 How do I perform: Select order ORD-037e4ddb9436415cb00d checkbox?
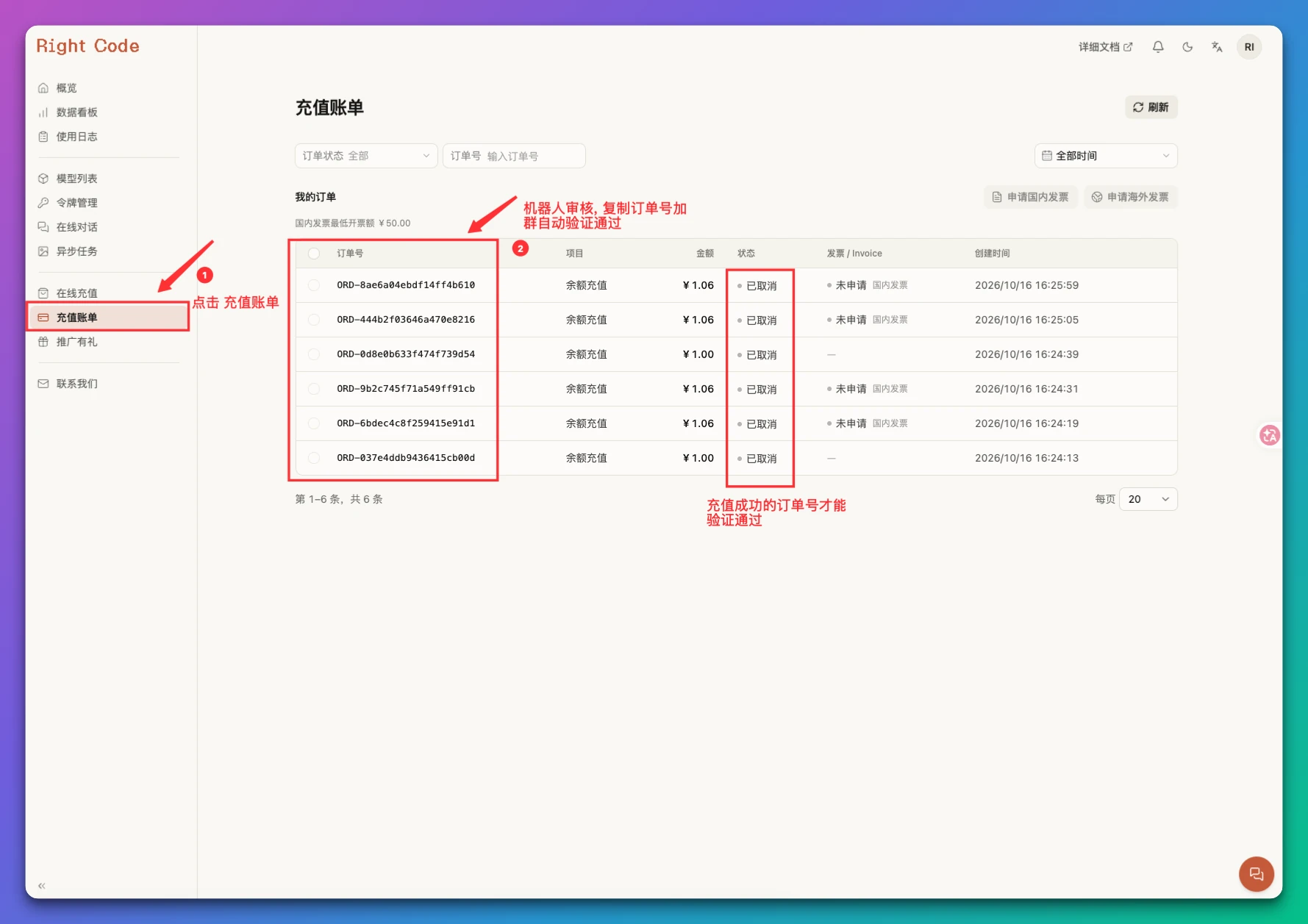(x=314, y=458)
